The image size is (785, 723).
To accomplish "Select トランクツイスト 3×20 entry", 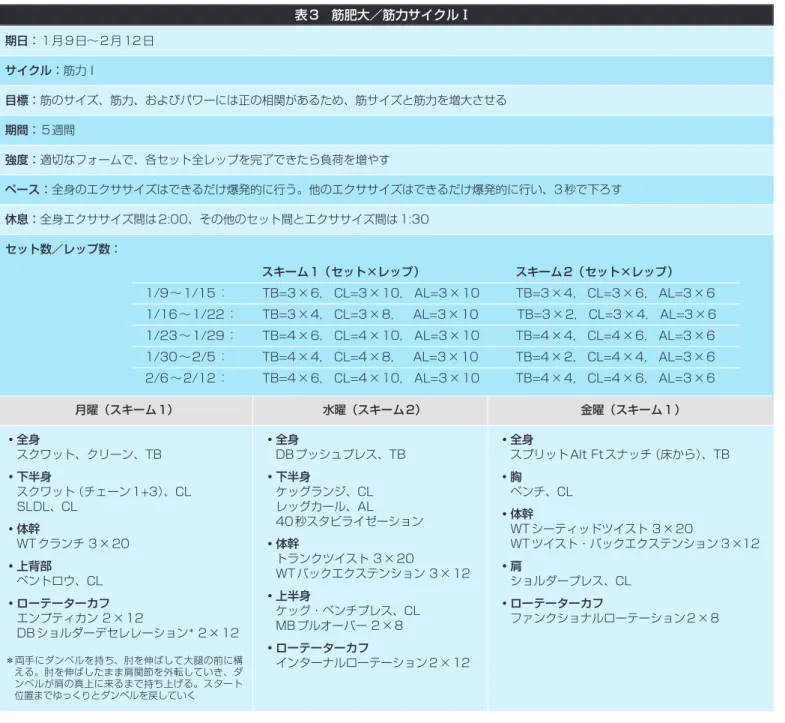I will [x=345, y=559].
